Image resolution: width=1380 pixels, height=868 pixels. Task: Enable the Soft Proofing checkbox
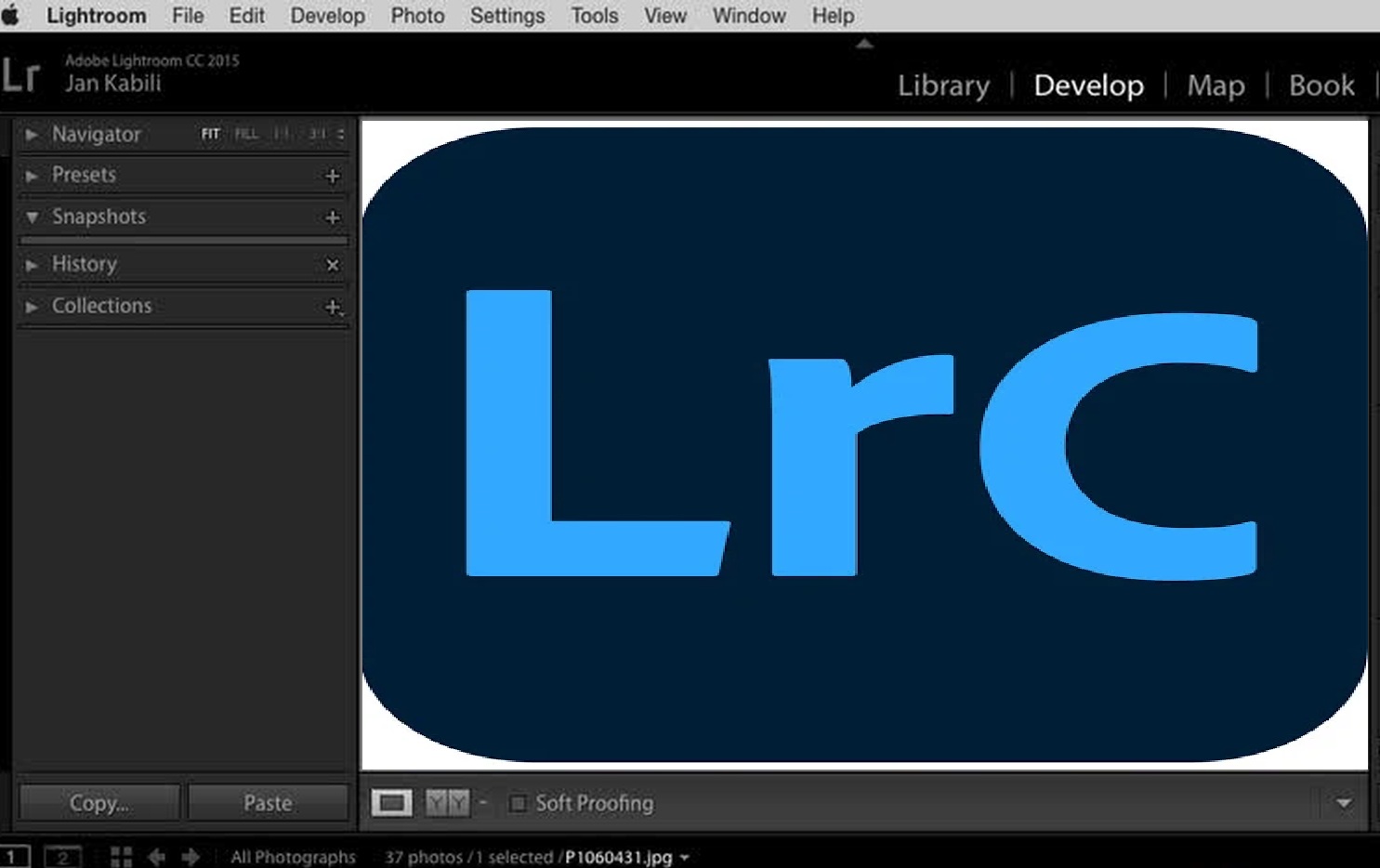click(519, 803)
